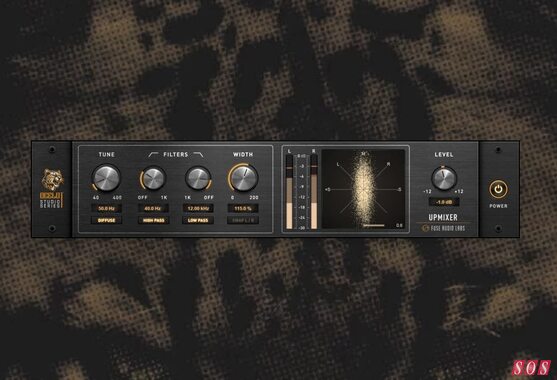Click the SOS logo
This screenshot has height=380, width=557.
click(x=531, y=368)
